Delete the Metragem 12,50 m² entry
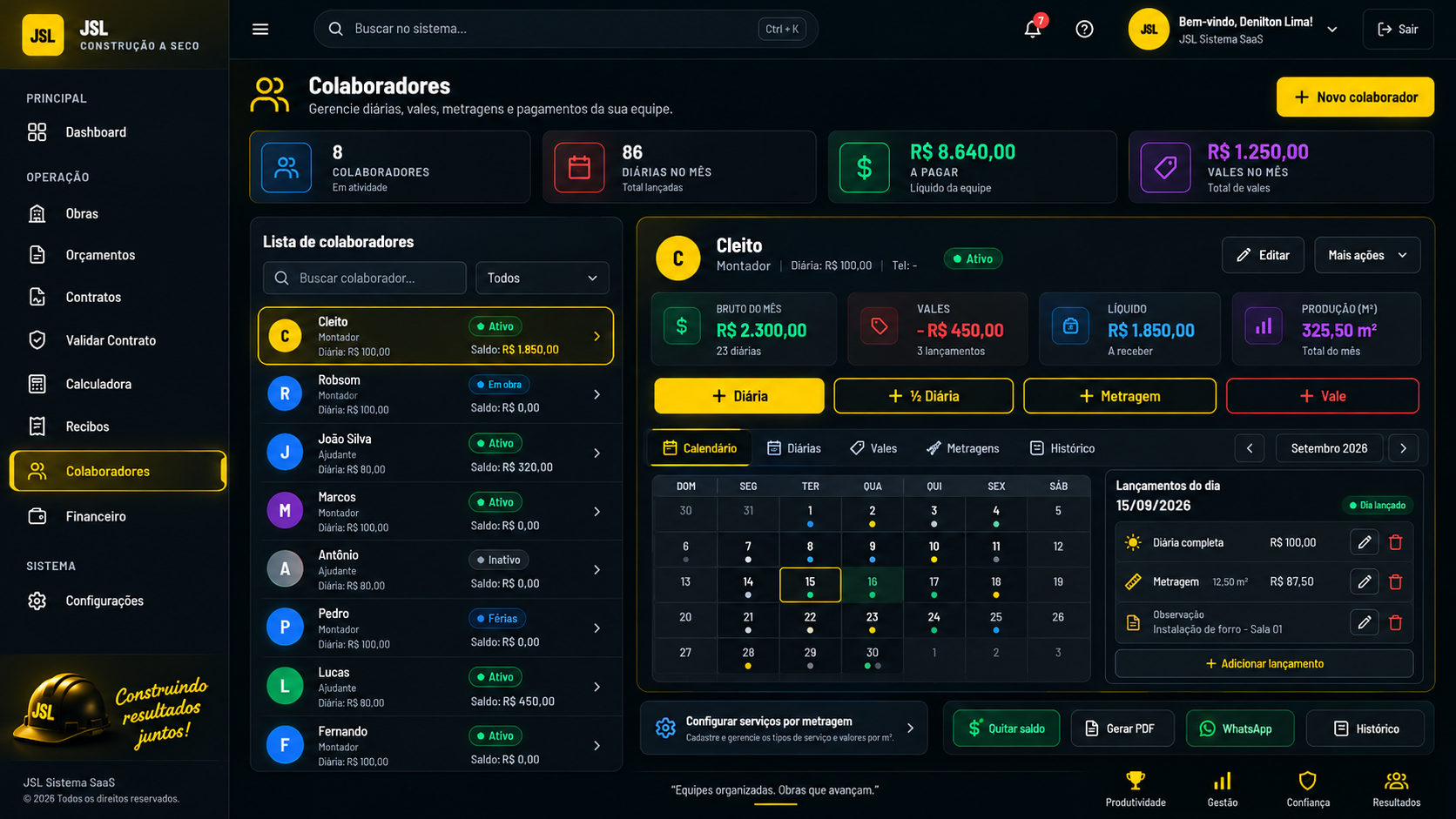The height and width of the screenshot is (819, 1456). click(1396, 581)
